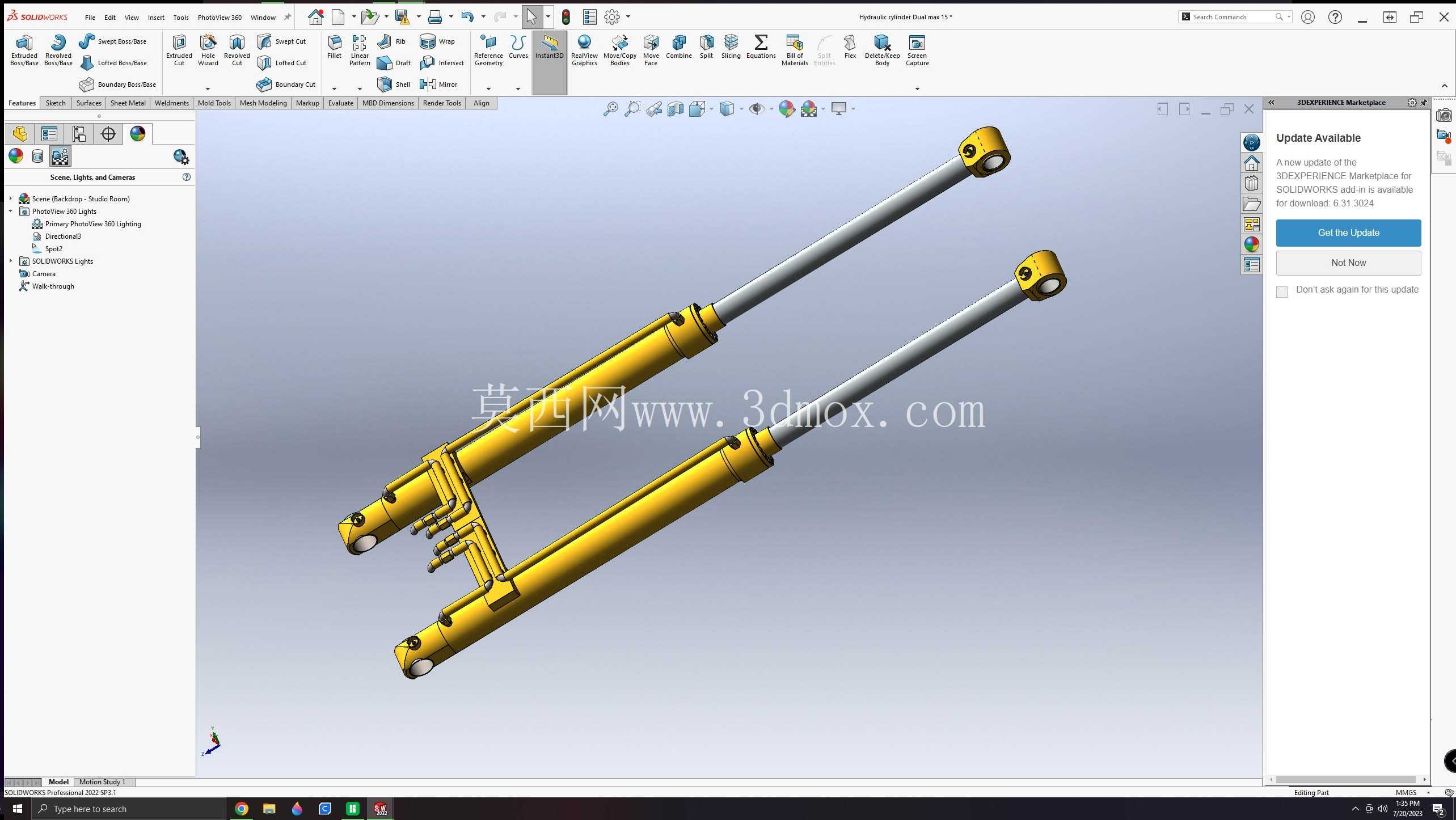Select the Shell feature
Image resolution: width=1456 pixels, height=820 pixels.
click(x=394, y=84)
